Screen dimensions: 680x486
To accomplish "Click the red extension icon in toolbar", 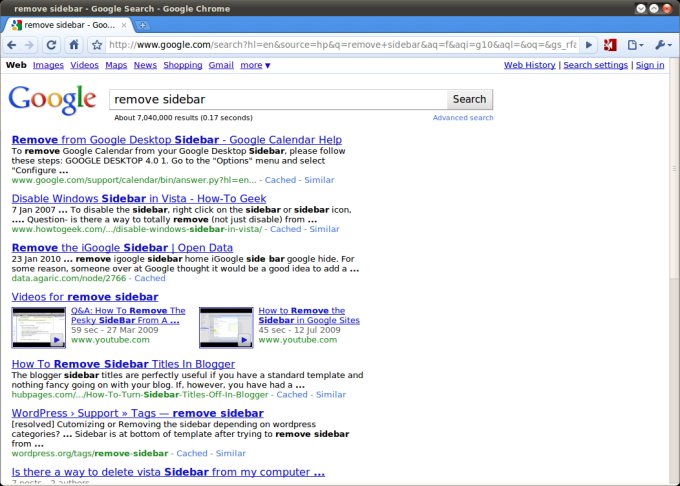I will pyautogui.click(x=610, y=45).
